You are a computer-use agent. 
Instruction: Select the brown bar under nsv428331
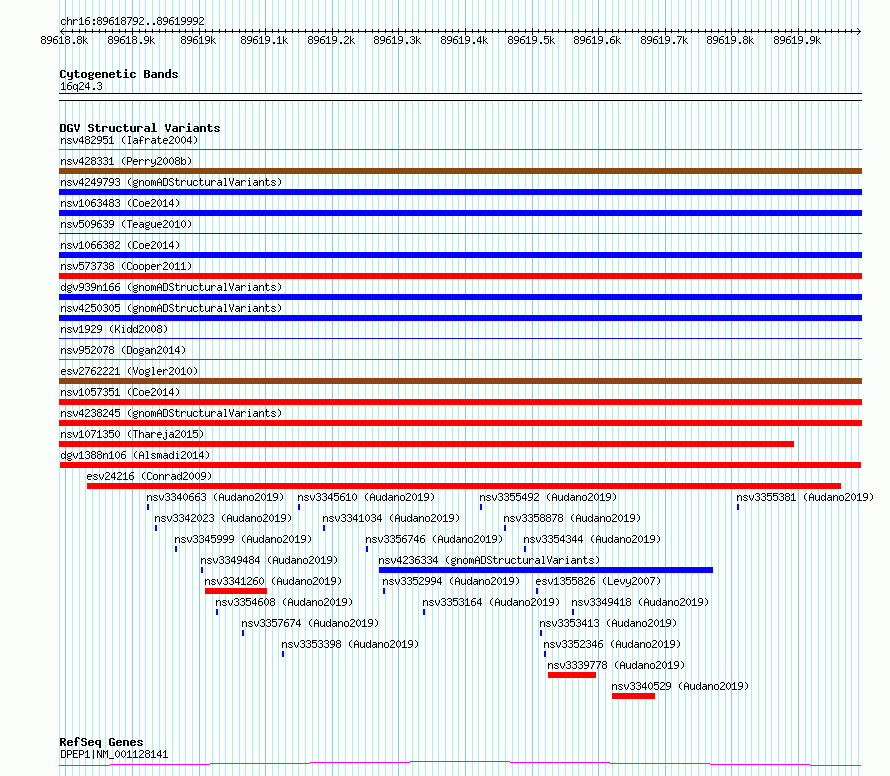click(460, 171)
